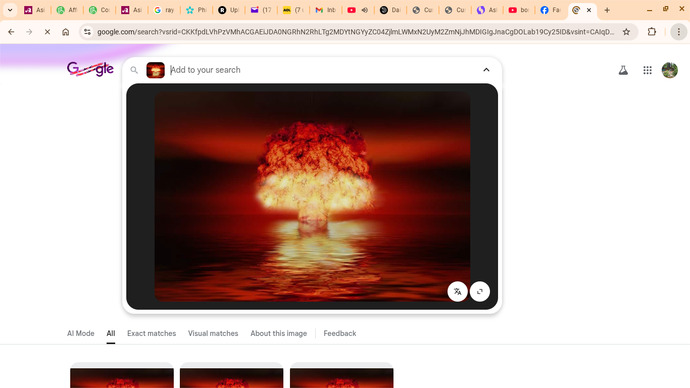Open the third result thumbnail

coord(341,377)
